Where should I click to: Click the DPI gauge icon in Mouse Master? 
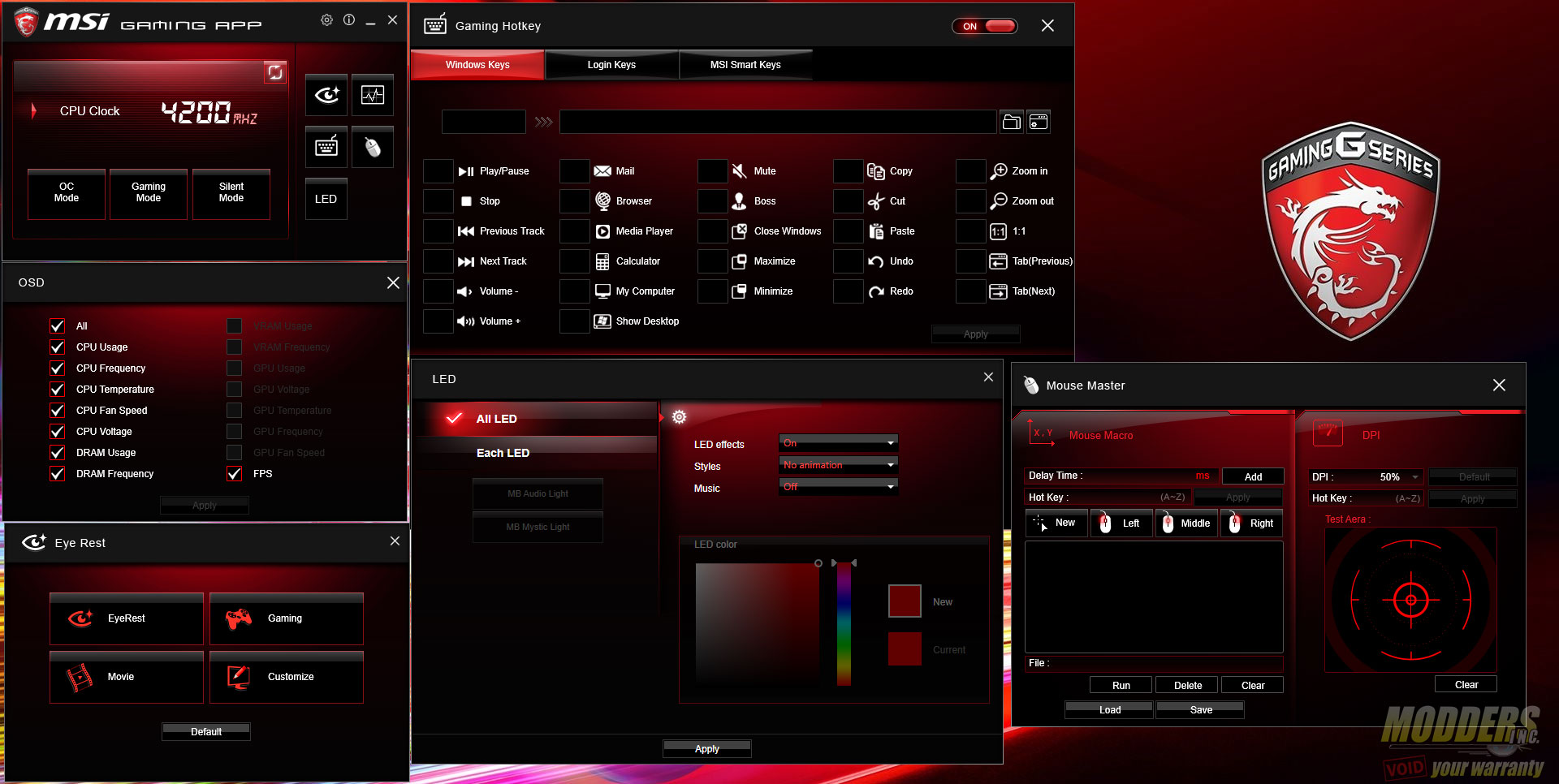tap(1328, 432)
